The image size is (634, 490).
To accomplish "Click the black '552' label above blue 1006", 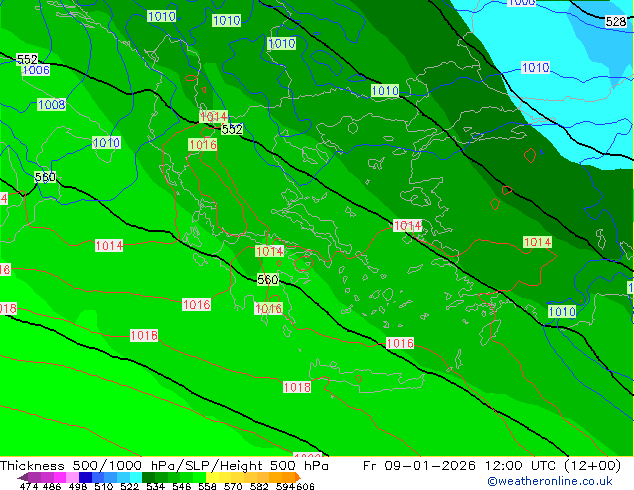I will [x=27, y=59].
